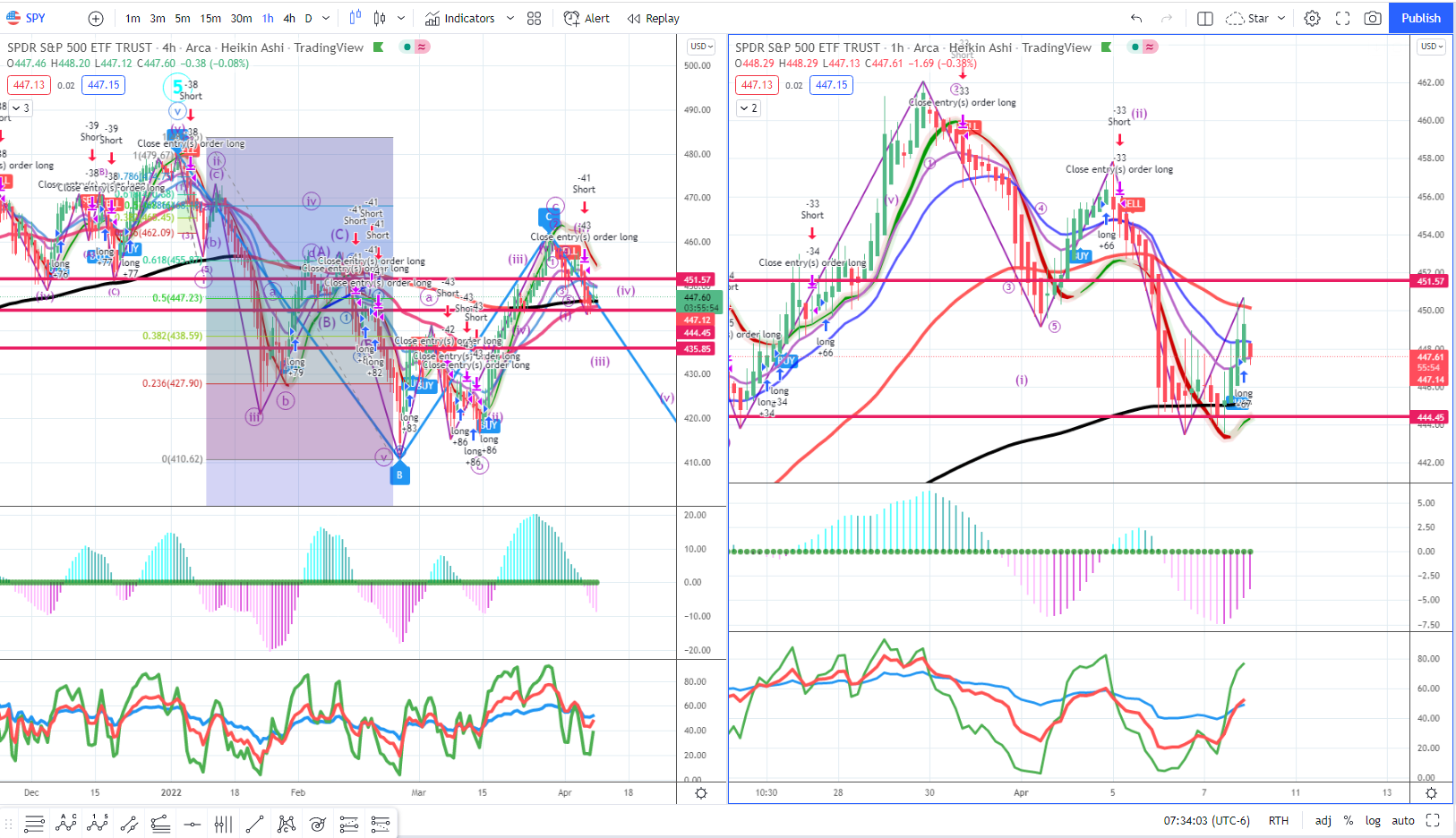Start bar Replay mode
The width and height of the screenshot is (1456, 838).
point(654,18)
